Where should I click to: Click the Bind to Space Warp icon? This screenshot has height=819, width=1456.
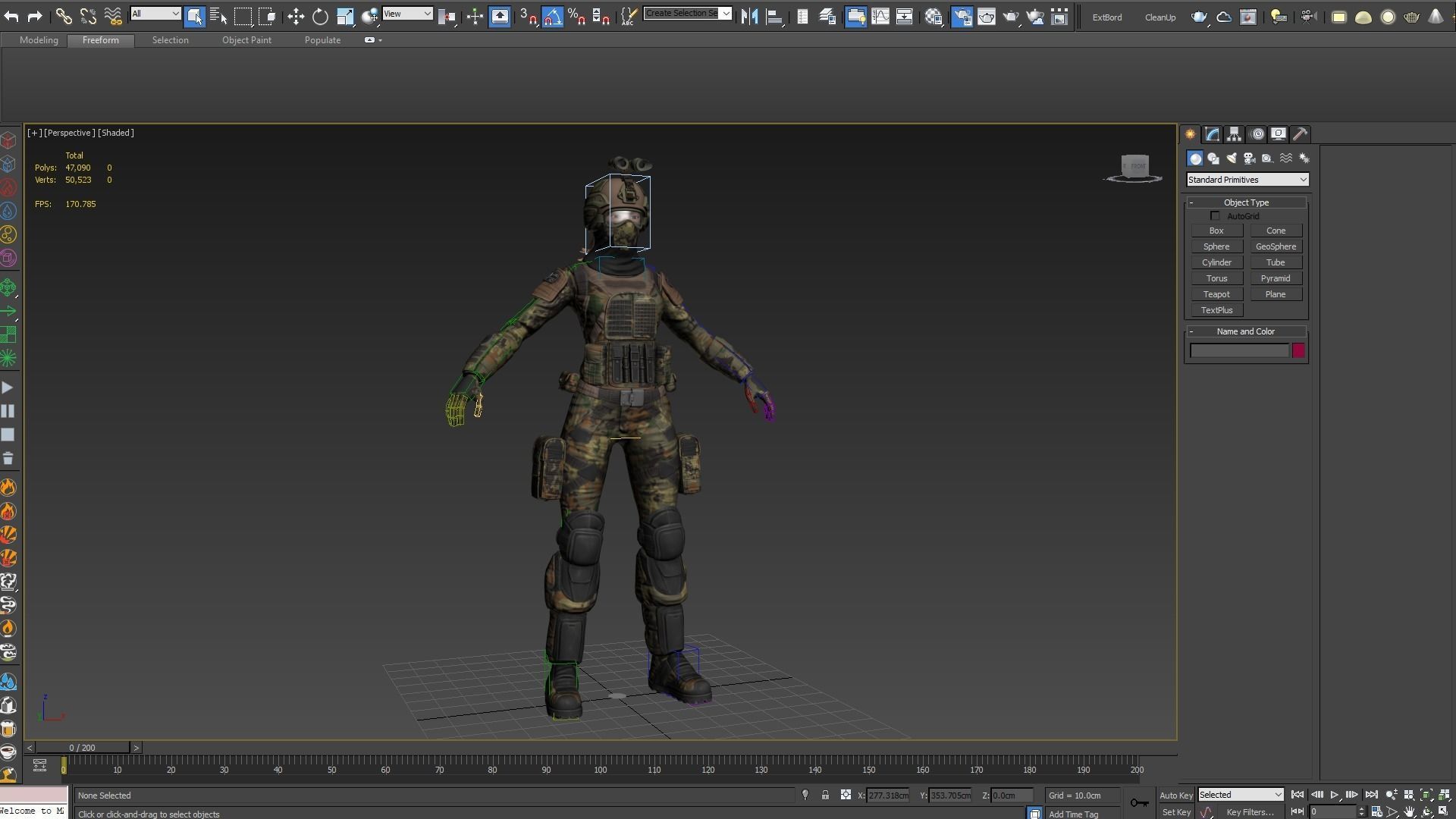[112, 16]
